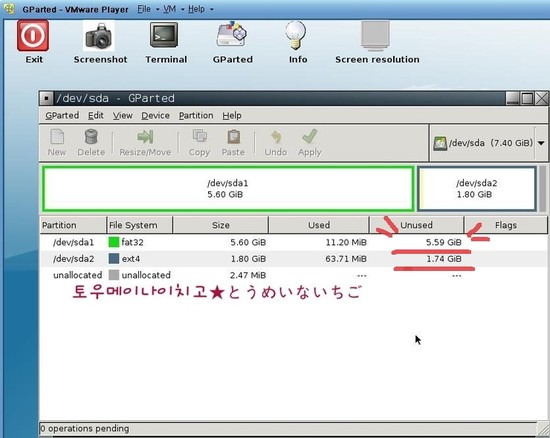Click the Undo arrow toolbar icon

point(276,137)
